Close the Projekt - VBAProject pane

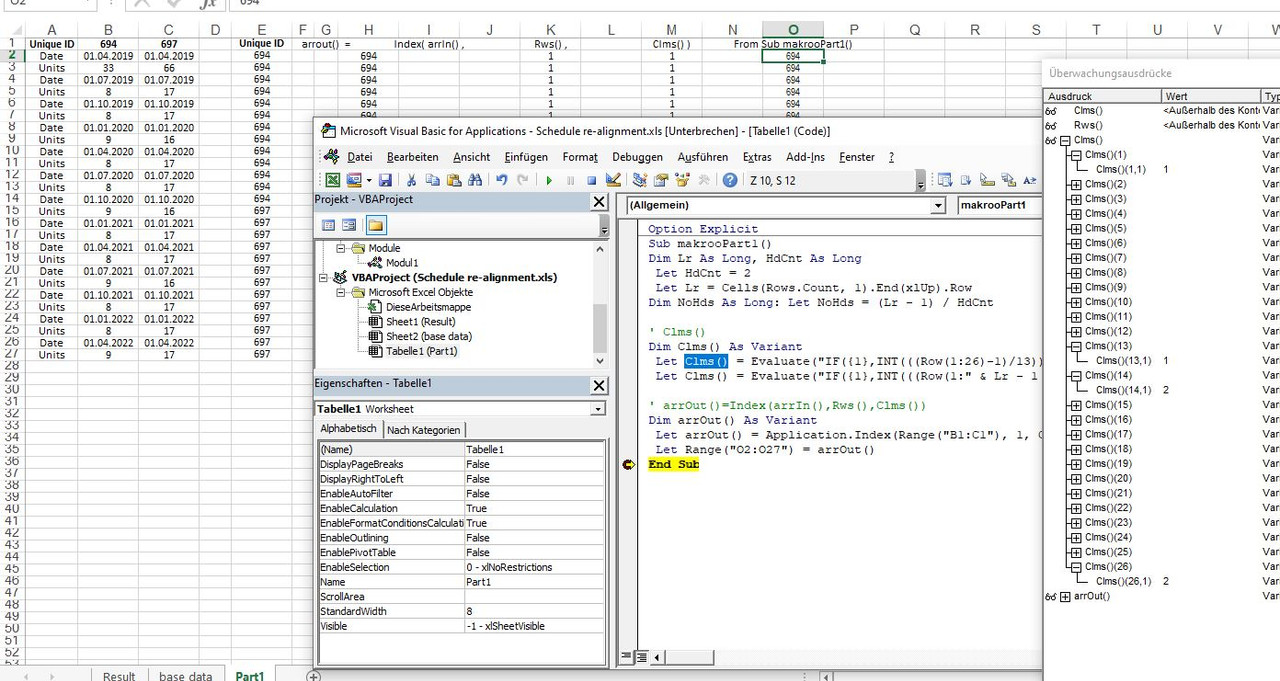(x=599, y=201)
